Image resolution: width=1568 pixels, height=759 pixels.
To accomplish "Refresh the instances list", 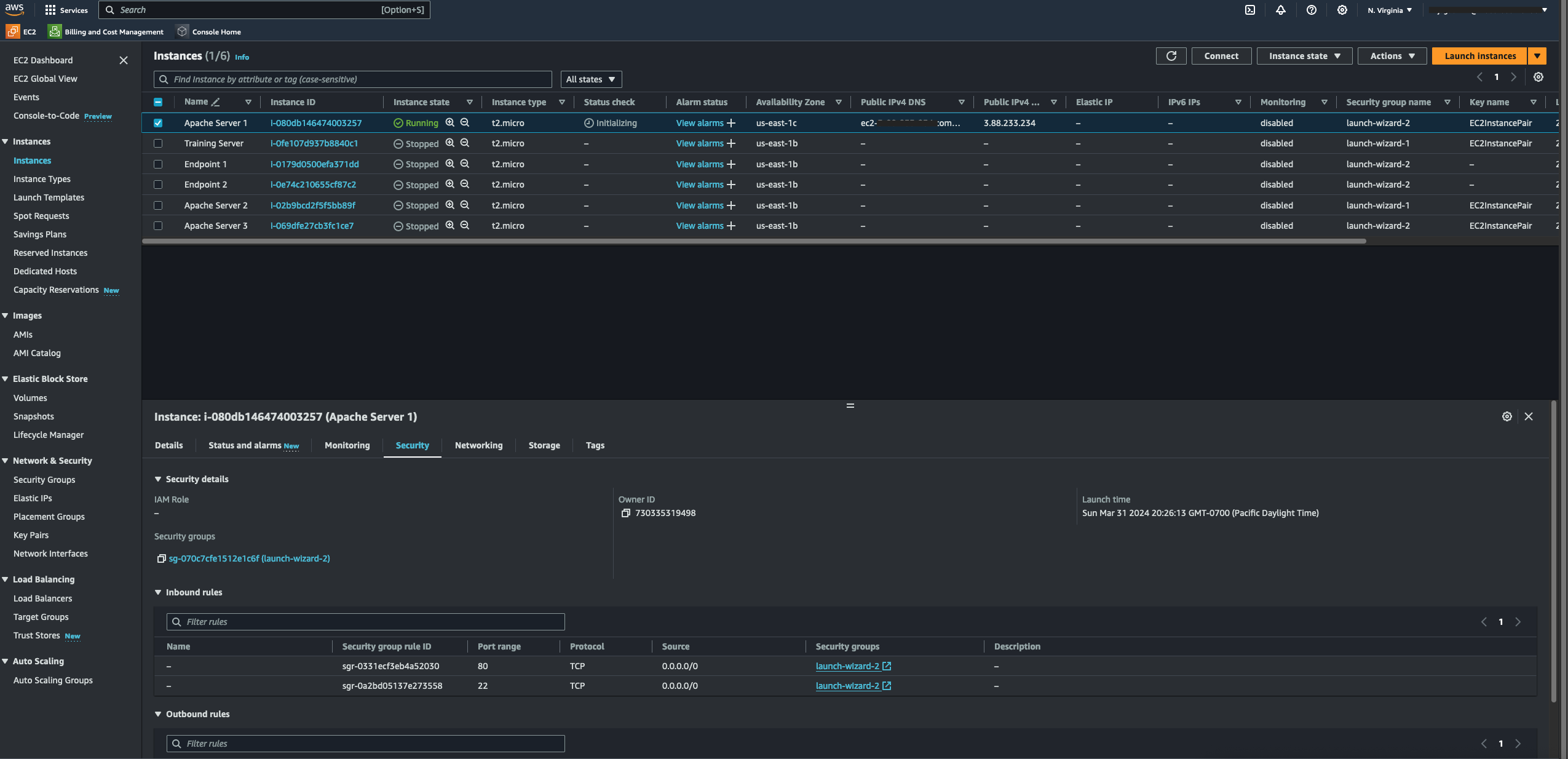I will pos(1171,56).
